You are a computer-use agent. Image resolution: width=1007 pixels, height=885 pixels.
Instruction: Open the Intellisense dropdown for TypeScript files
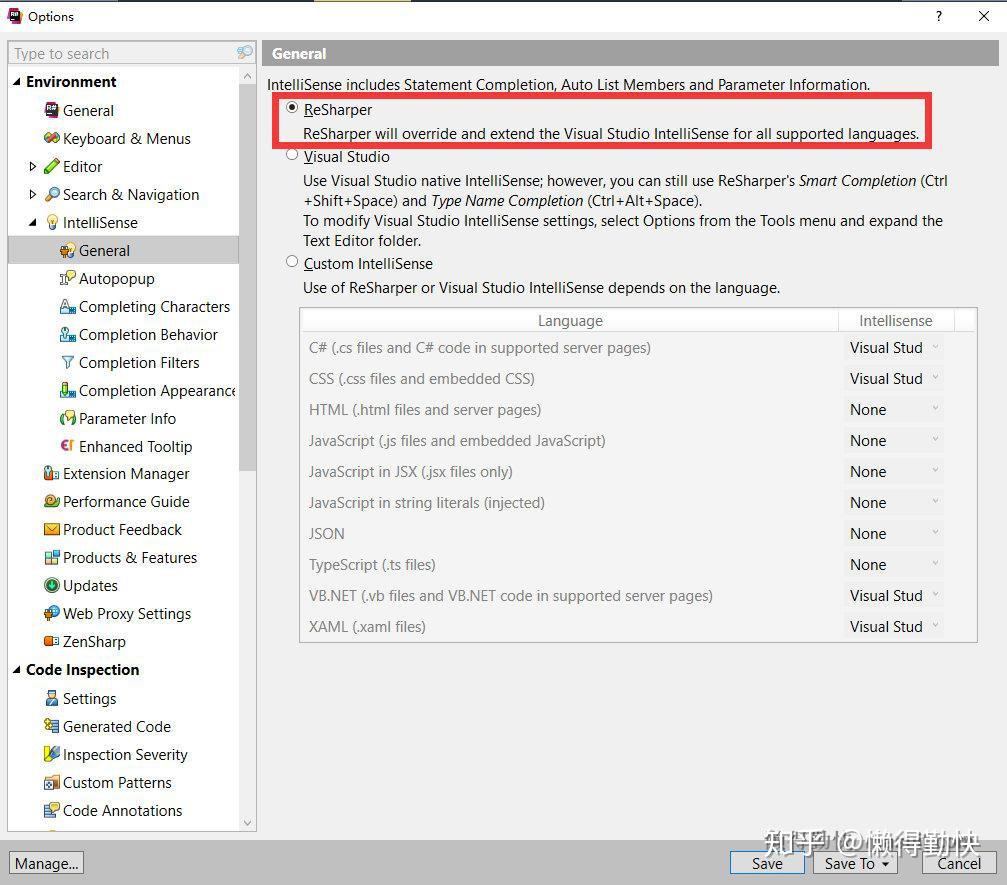(x=934, y=564)
